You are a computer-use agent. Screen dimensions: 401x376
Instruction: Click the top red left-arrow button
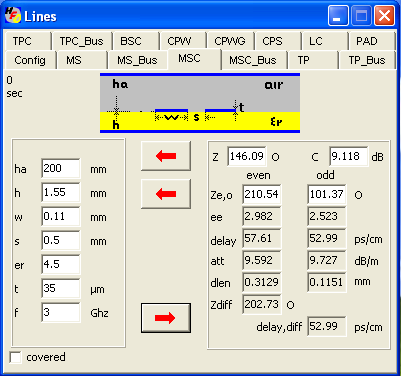(166, 156)
